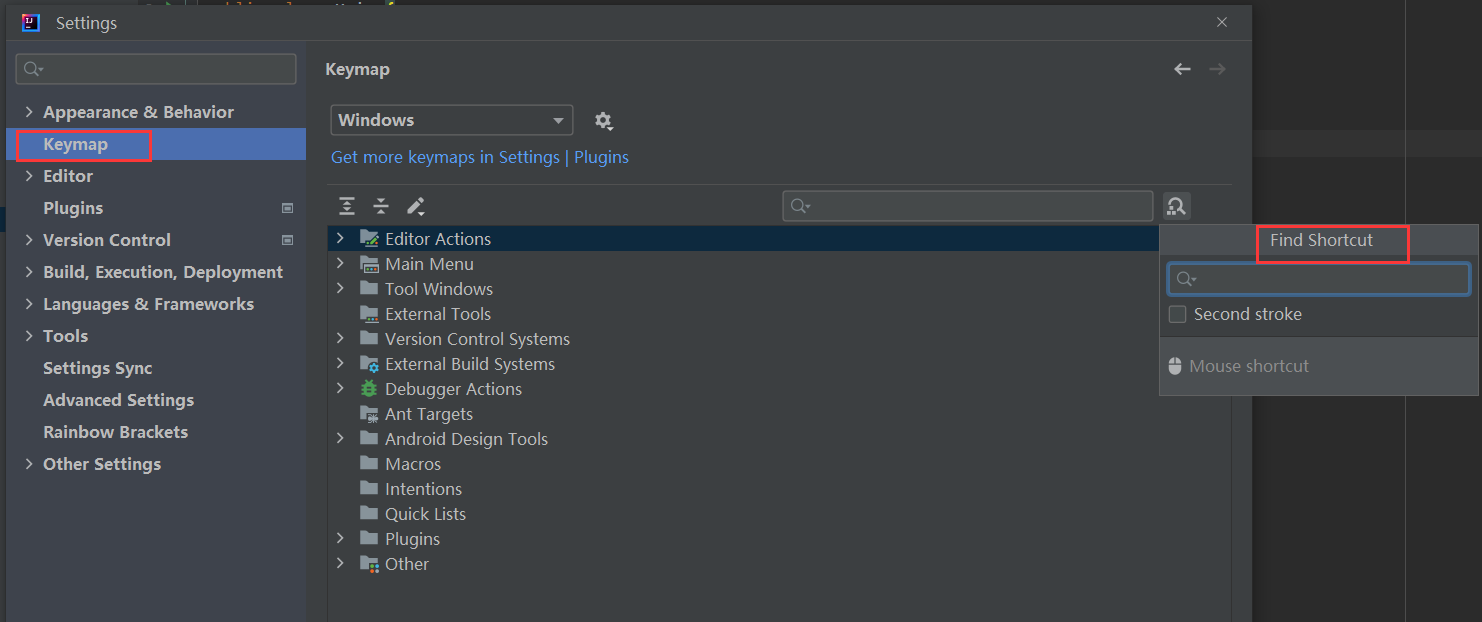Click the back arrow navigation icon

point(1182,69)
